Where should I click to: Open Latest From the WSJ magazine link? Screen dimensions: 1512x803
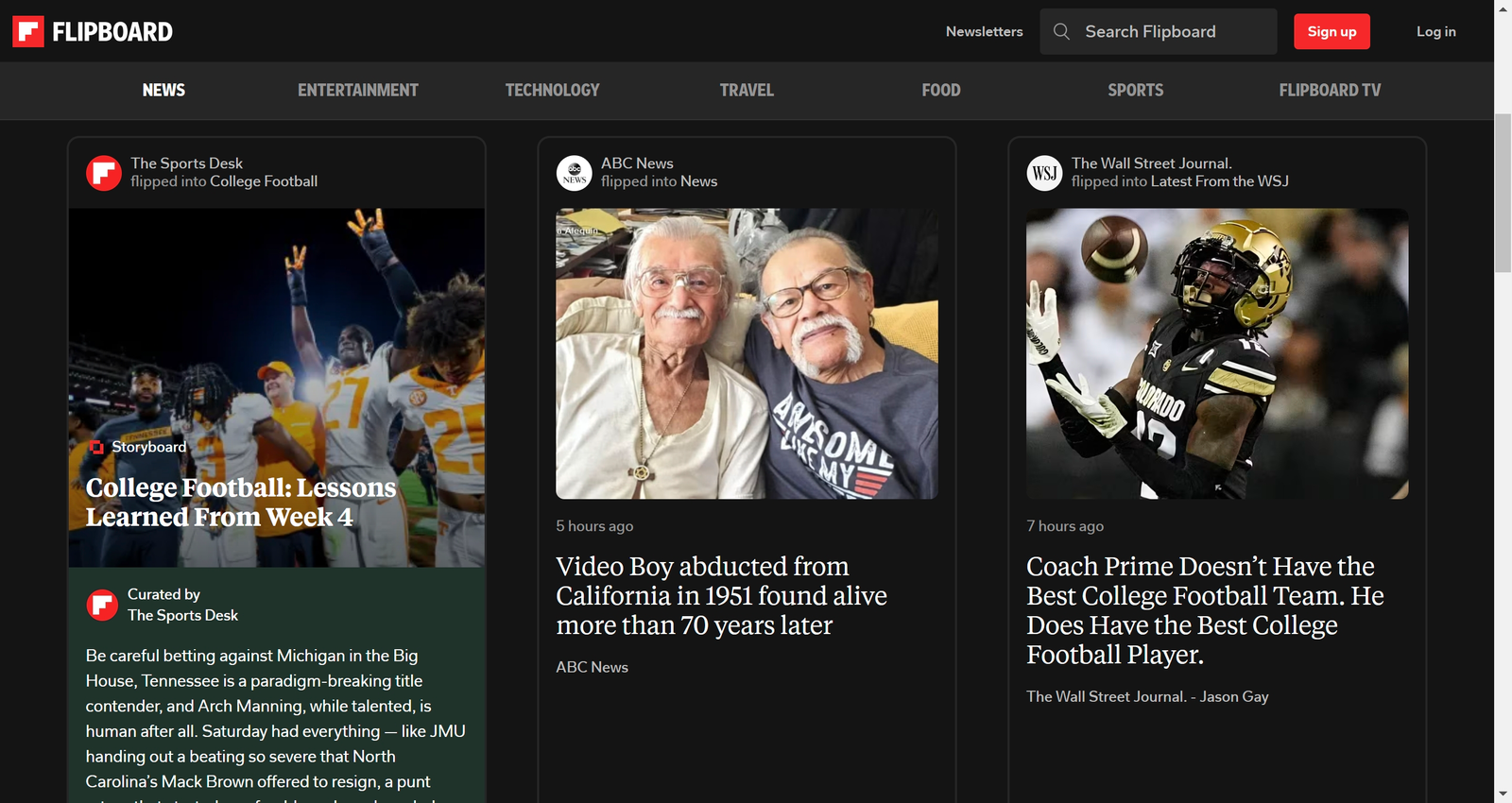1219,181
